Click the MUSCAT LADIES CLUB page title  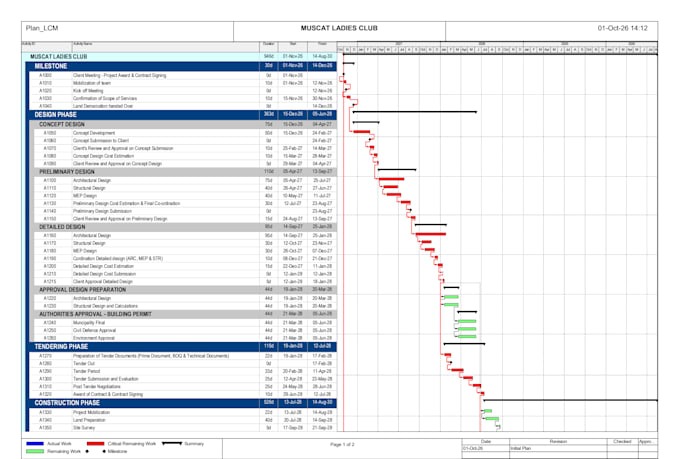pos(339,28)
